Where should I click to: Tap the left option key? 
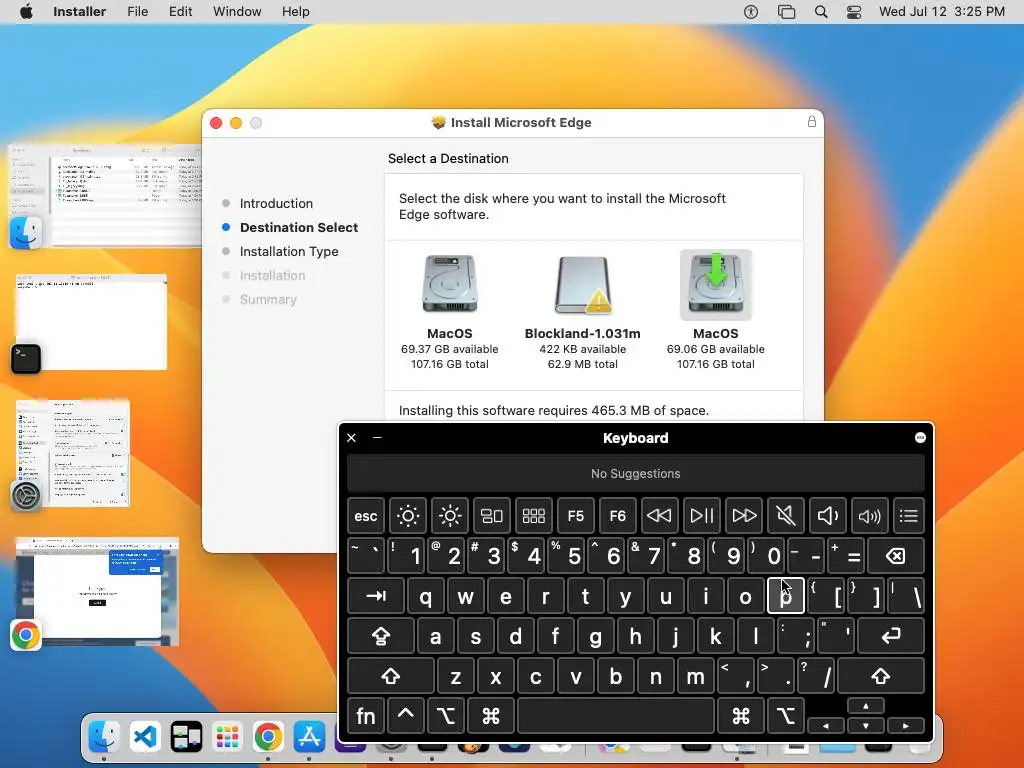(445, 716)
